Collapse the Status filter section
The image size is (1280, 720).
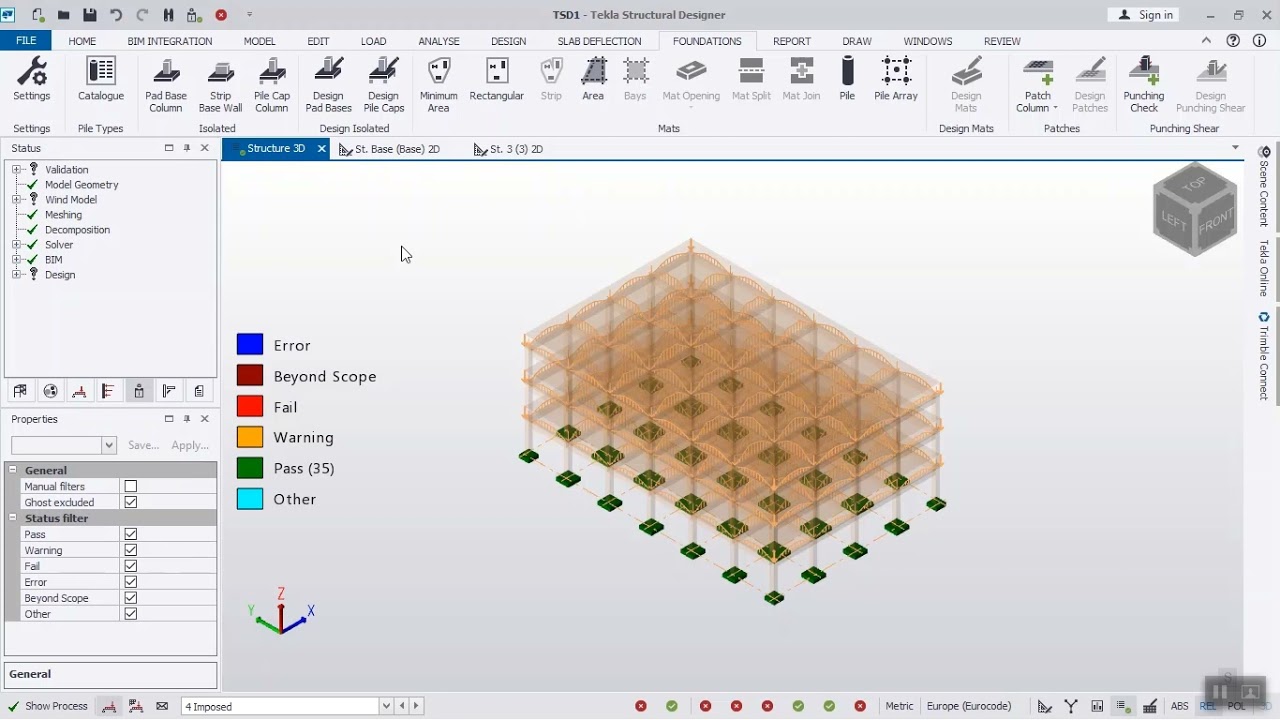(13, 518)
